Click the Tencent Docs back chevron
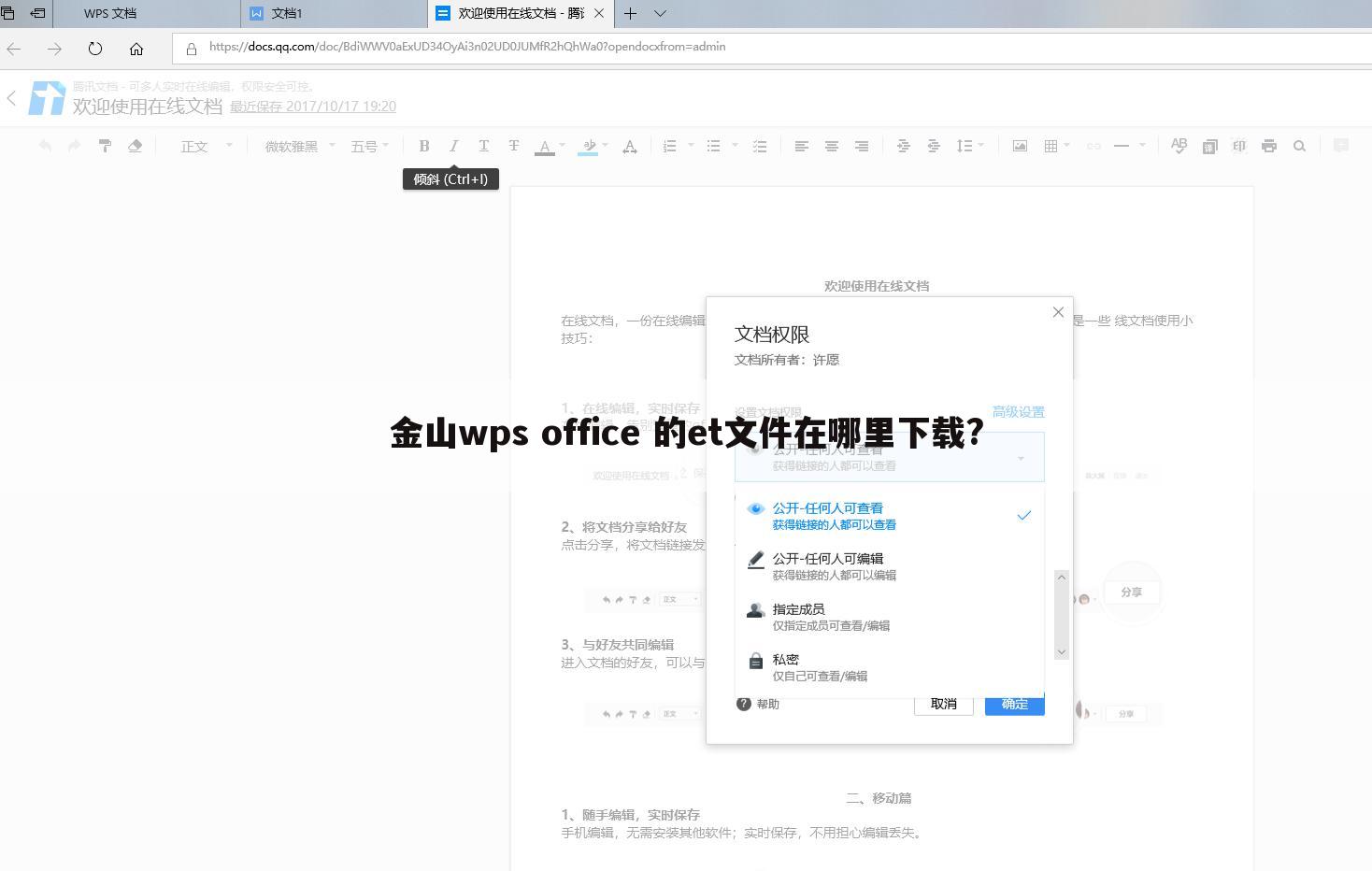This screenshot has height=871, width=1372. (x=11, y=97)
